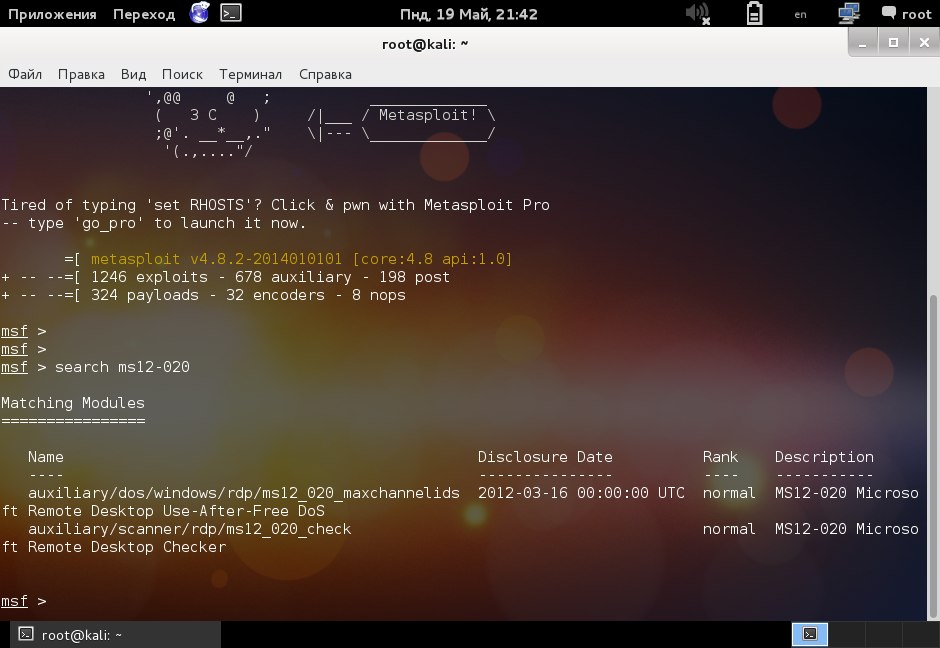This screenshot has height=648, width=940.
Task: Click 'Remote Desktop Use-After-Free DoS' text
Action: click(176, 511)
